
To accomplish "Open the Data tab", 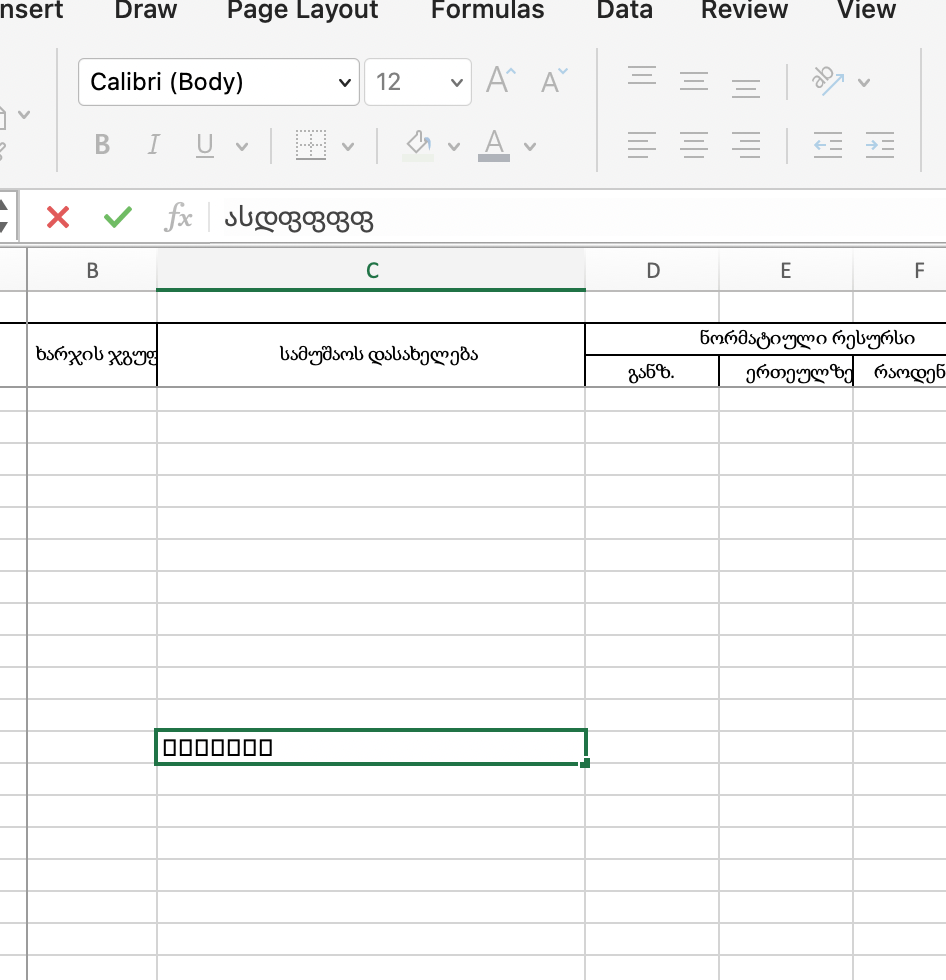I will coord(624,10).
